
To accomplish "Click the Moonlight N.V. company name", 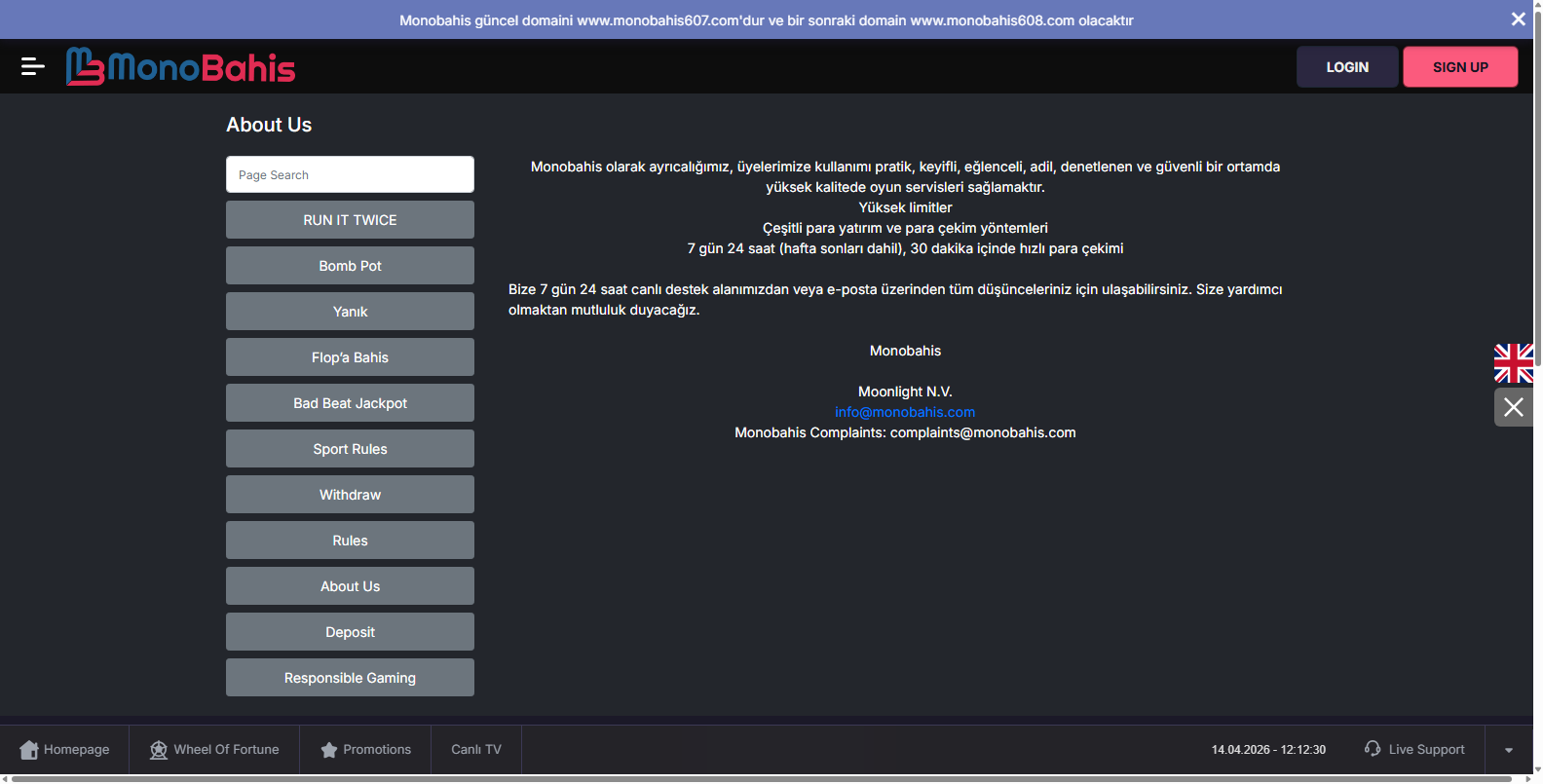I will tap(905, 392).
